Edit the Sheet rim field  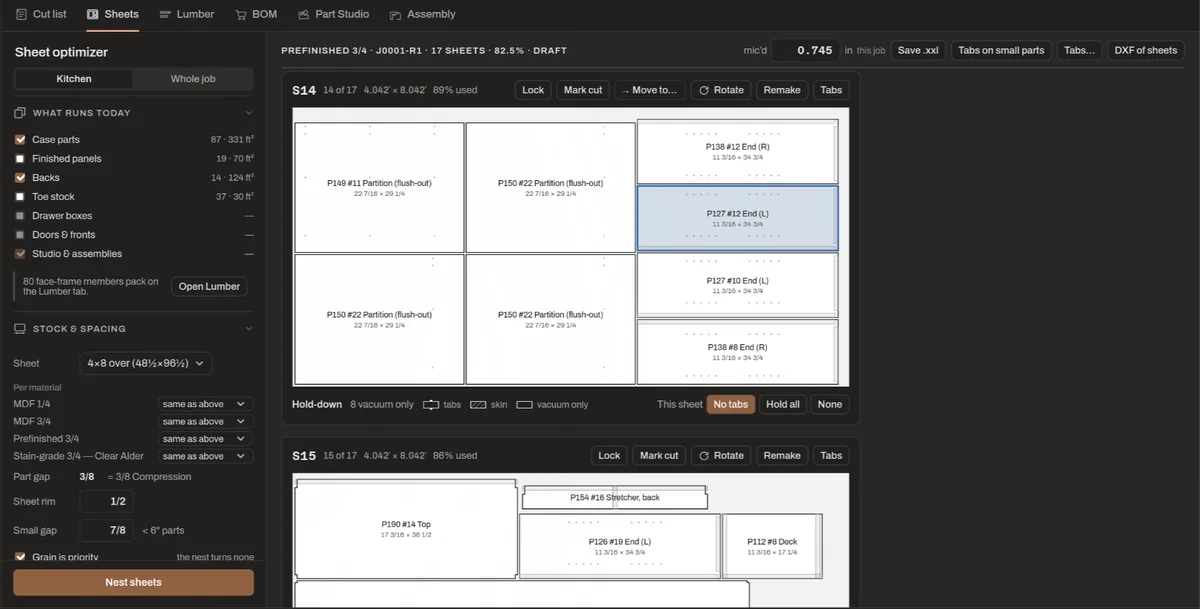(x=106, y=502)
